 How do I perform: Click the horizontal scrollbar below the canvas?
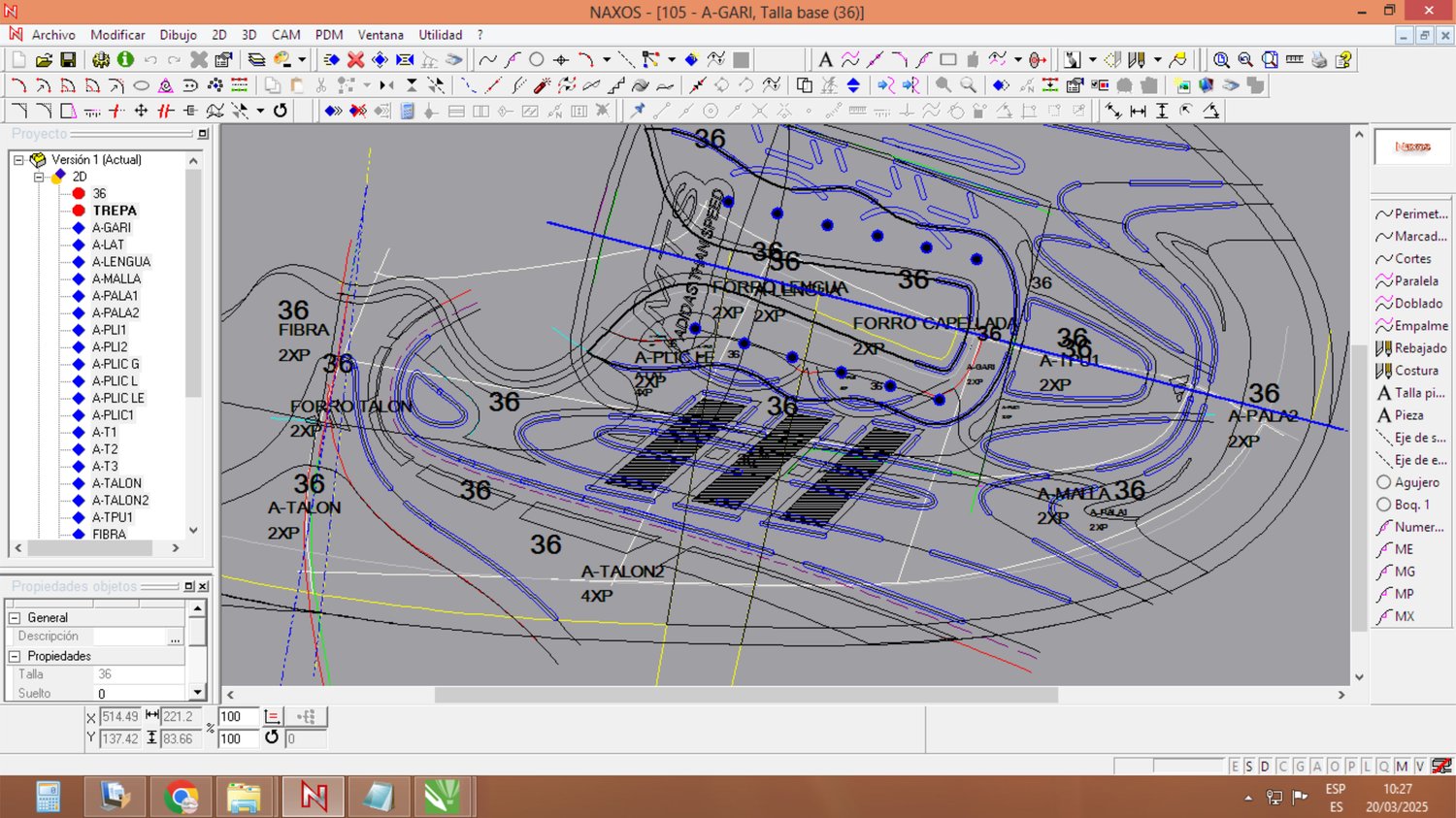point(745,695)
